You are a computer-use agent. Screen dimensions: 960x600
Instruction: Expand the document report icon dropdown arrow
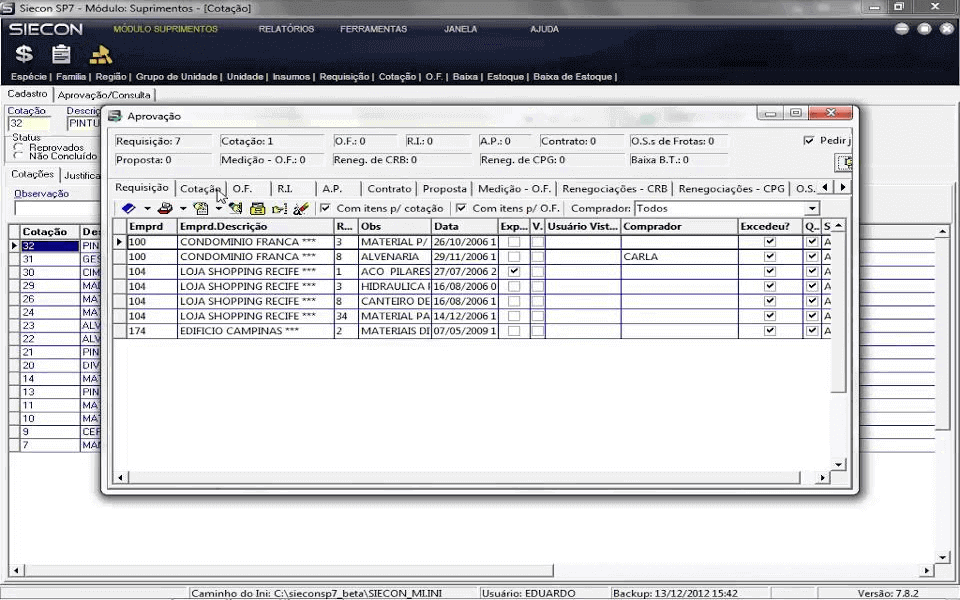tap(219, 208)
